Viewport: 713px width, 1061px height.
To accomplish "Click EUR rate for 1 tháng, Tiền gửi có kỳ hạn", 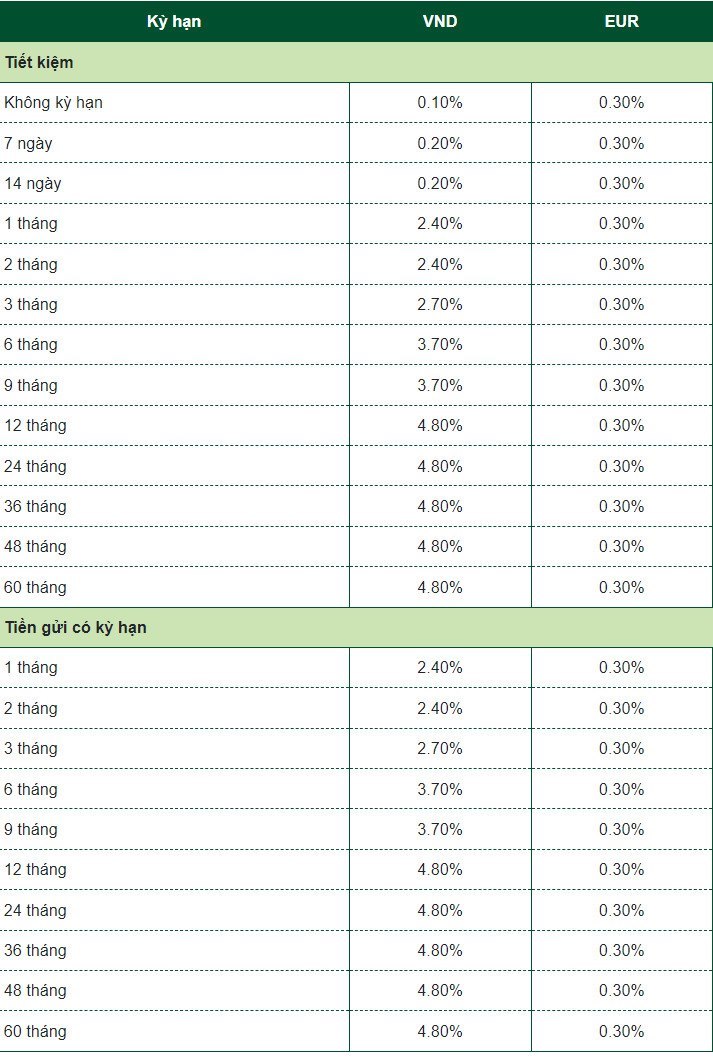I will [621, 668].
